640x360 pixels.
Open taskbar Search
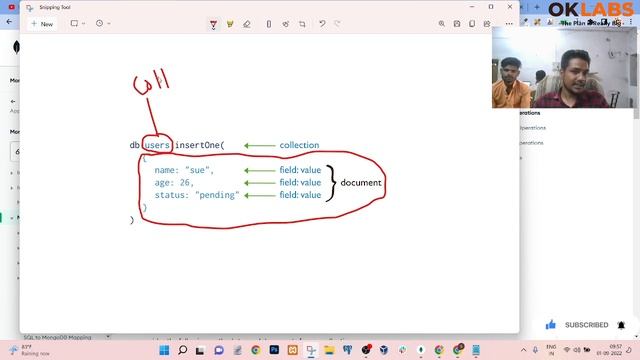[182, 350]
